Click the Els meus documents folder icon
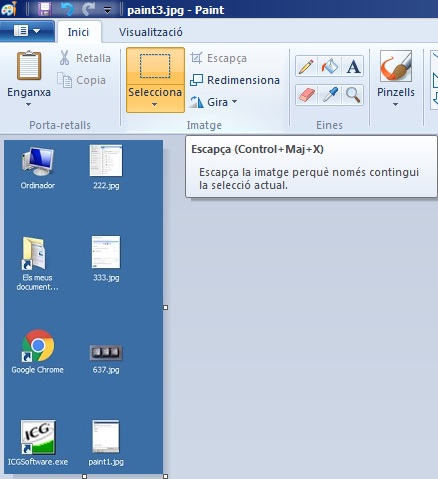Screen dimensions: 438x479 [x=33, y=253]
